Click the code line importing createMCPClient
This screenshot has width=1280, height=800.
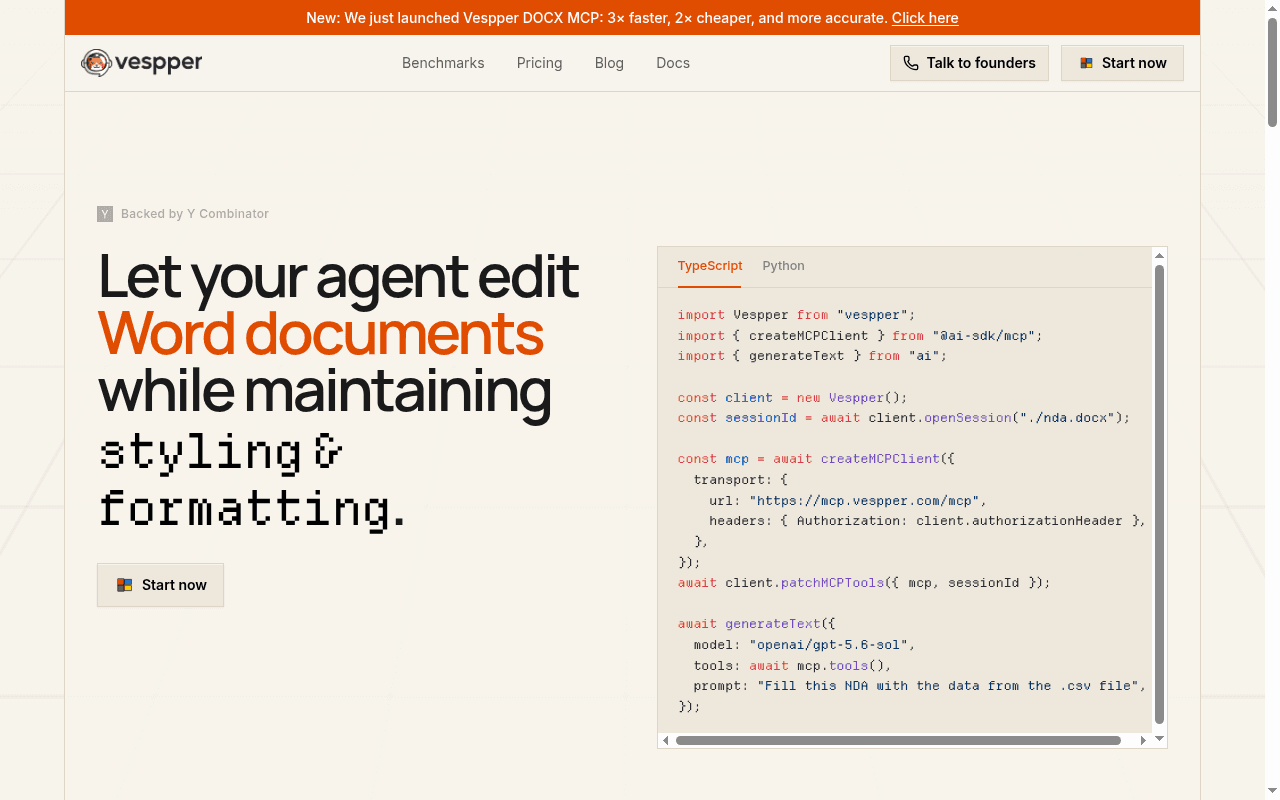pyautogui.click(x=860, y=336)
